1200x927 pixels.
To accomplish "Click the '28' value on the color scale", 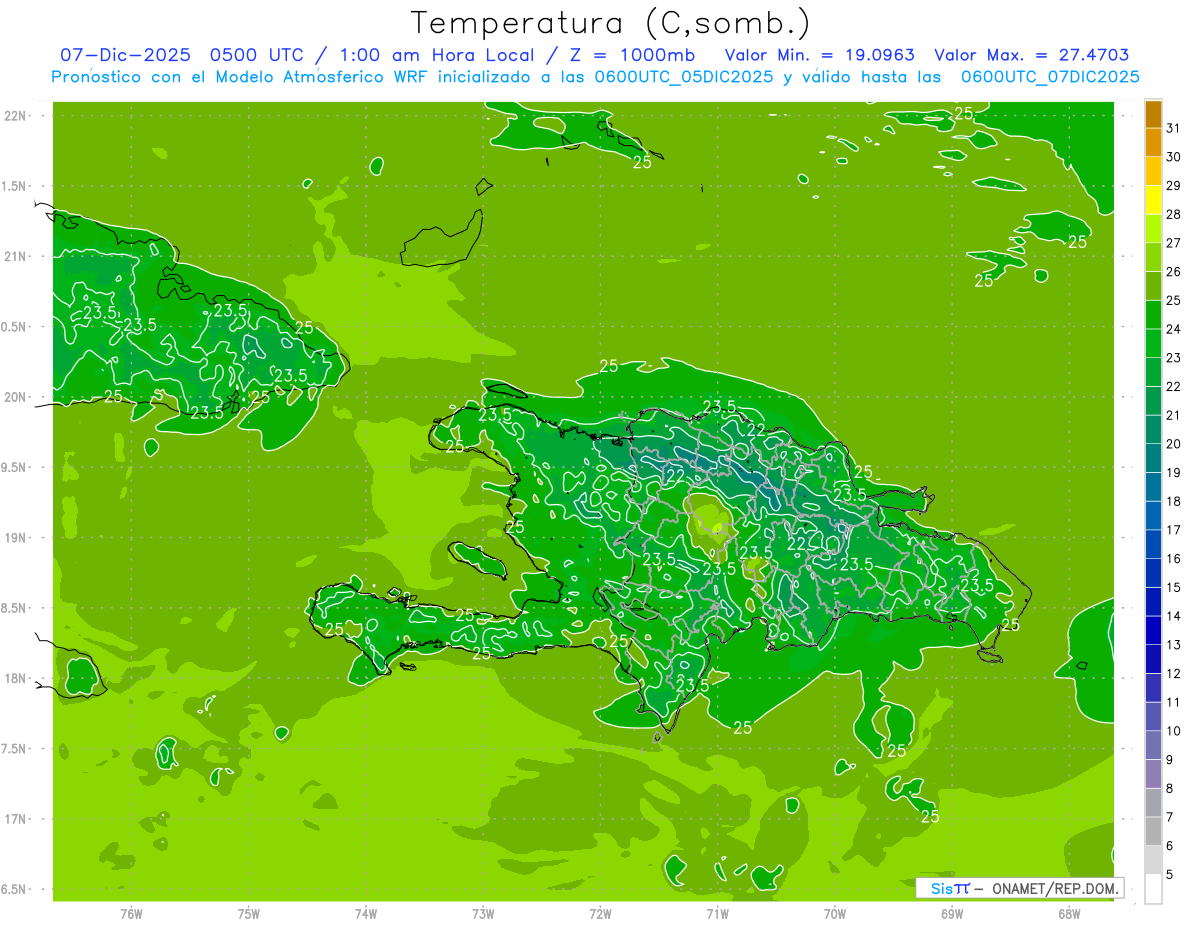I will (x=1174, y=214).
